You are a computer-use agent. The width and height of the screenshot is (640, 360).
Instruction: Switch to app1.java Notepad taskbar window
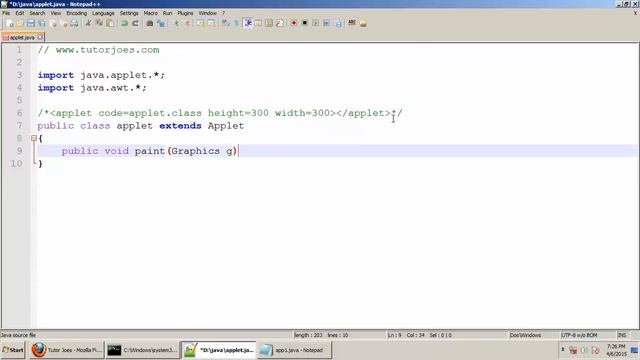coord(294,350)
